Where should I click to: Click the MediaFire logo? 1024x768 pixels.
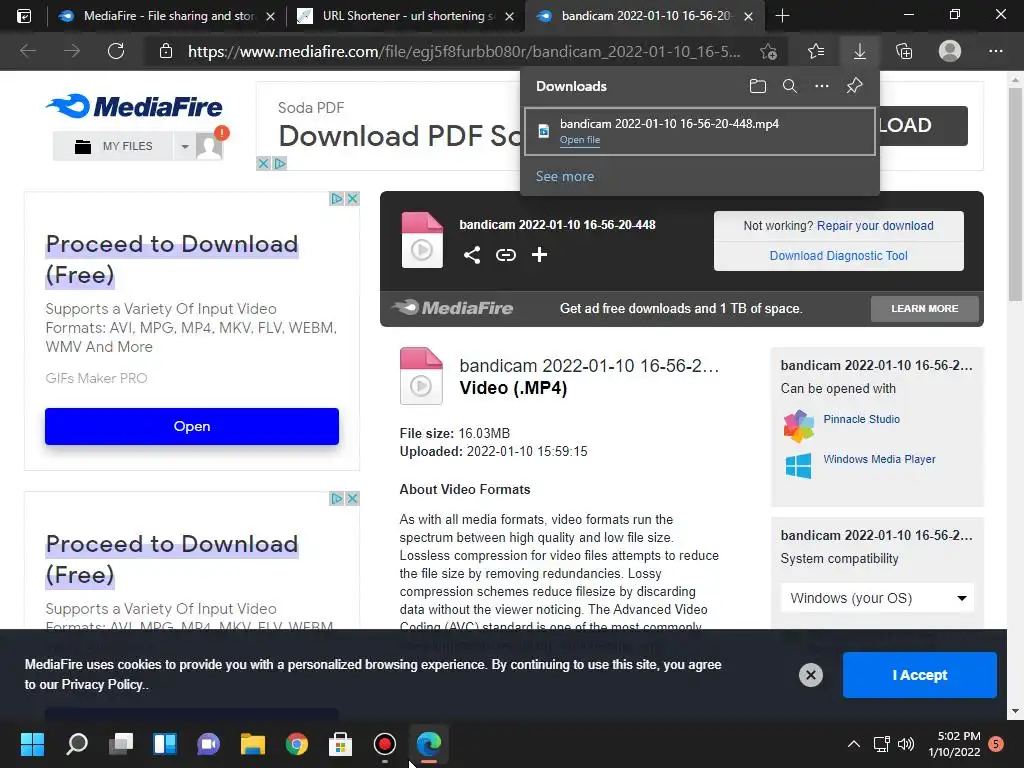pyautogui.click(x=134, y=106)
